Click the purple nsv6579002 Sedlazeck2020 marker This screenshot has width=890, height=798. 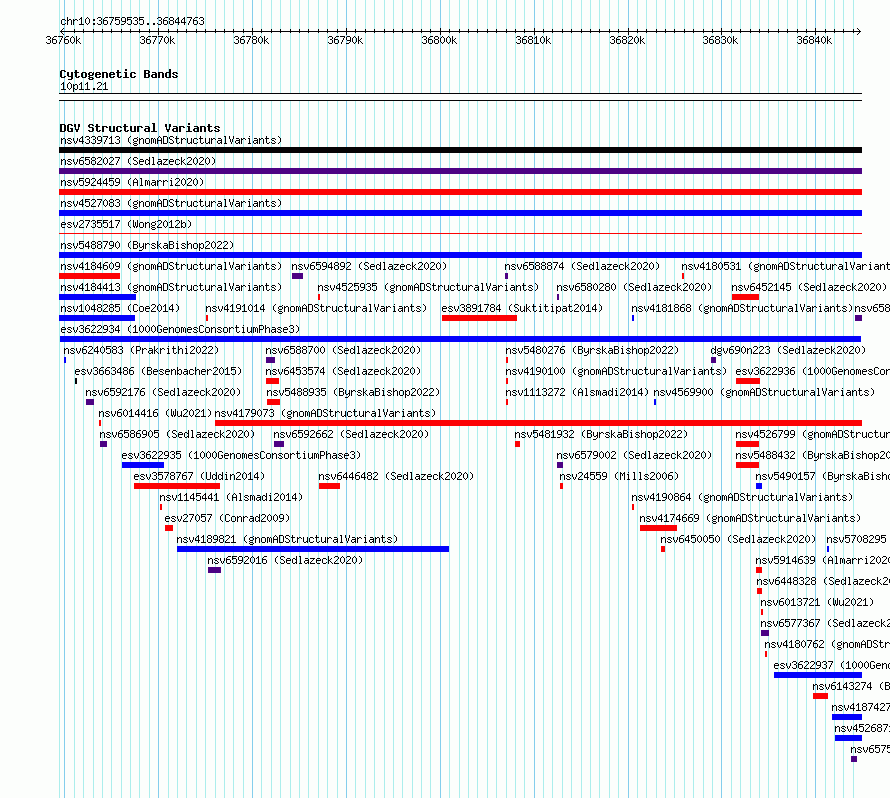(560, 465)
